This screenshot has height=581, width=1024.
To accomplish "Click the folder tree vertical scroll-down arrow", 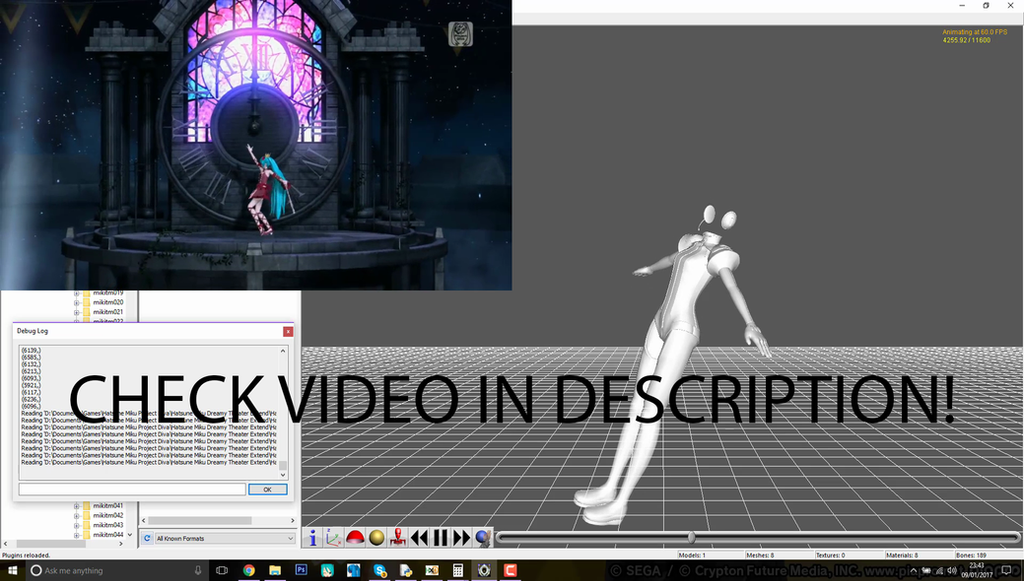I will pos(130,535).
